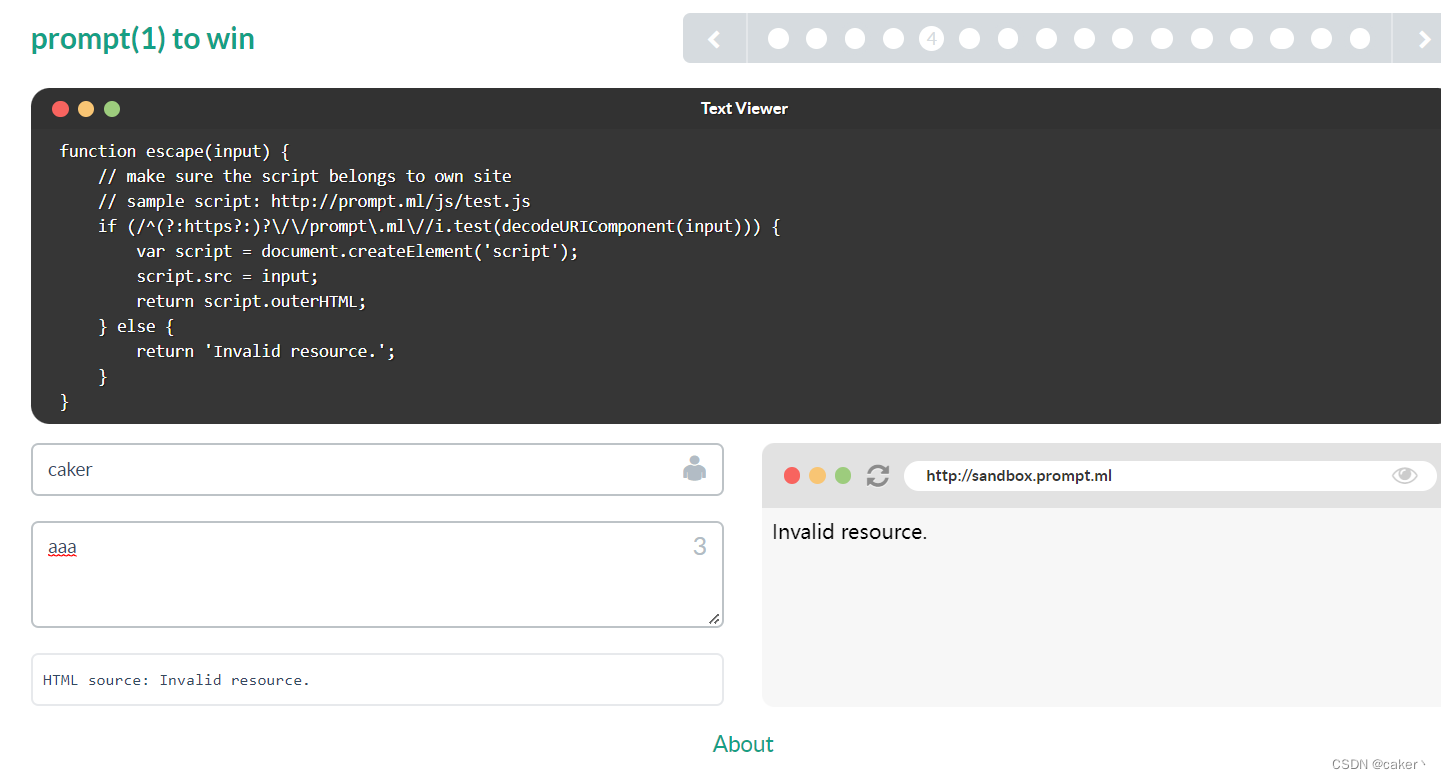Toggle the eye icon in sandbox bar

click(1405, 475)
